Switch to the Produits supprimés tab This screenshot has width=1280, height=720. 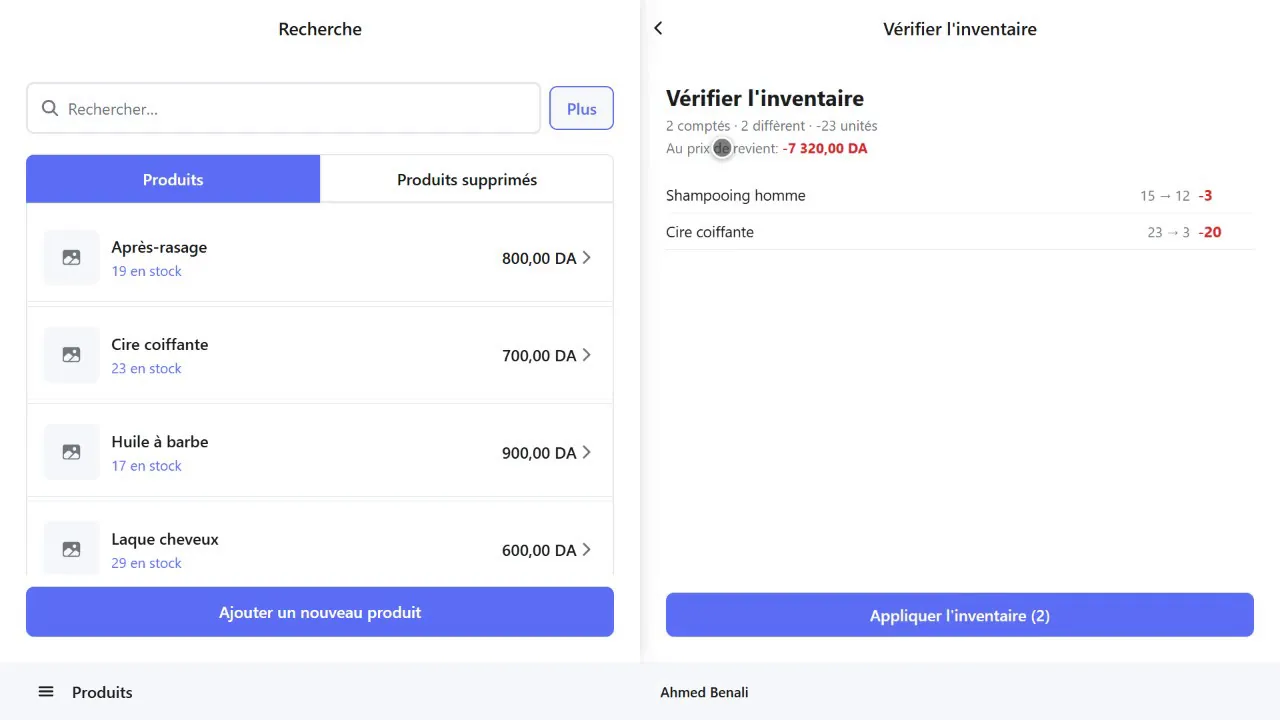tap(467, 179)
